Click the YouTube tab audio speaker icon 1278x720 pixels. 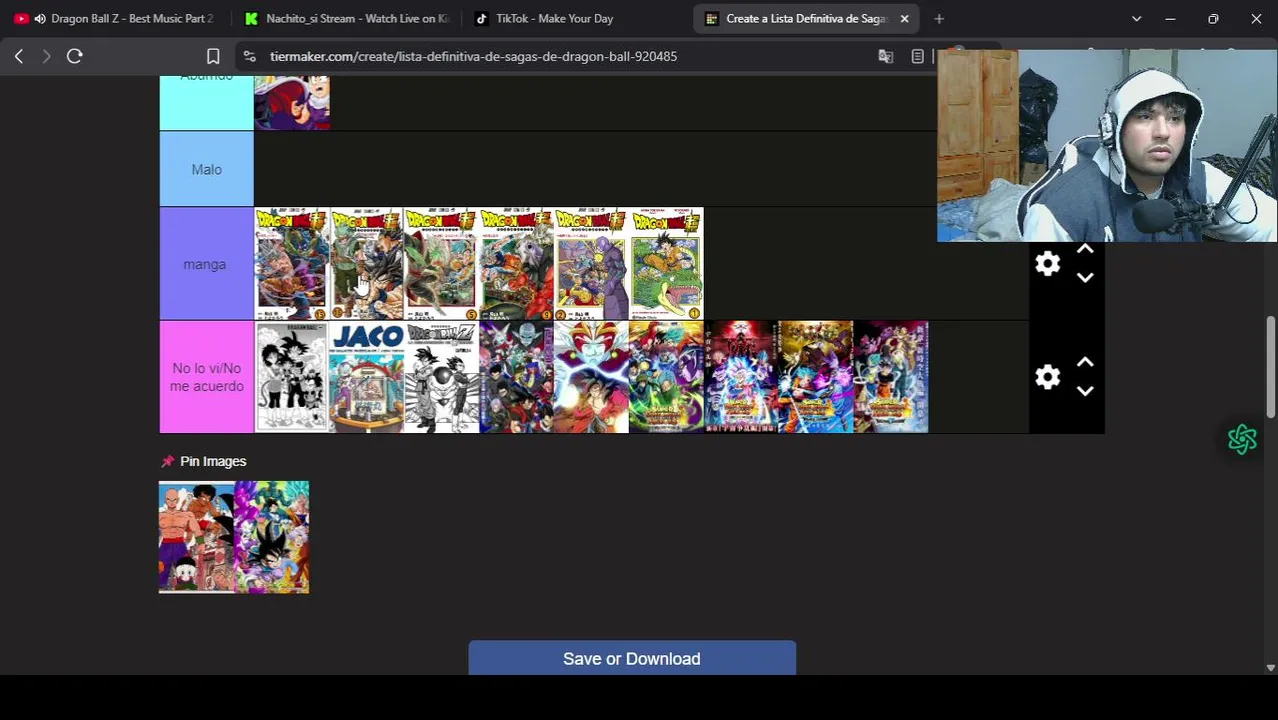pos(39,18)
